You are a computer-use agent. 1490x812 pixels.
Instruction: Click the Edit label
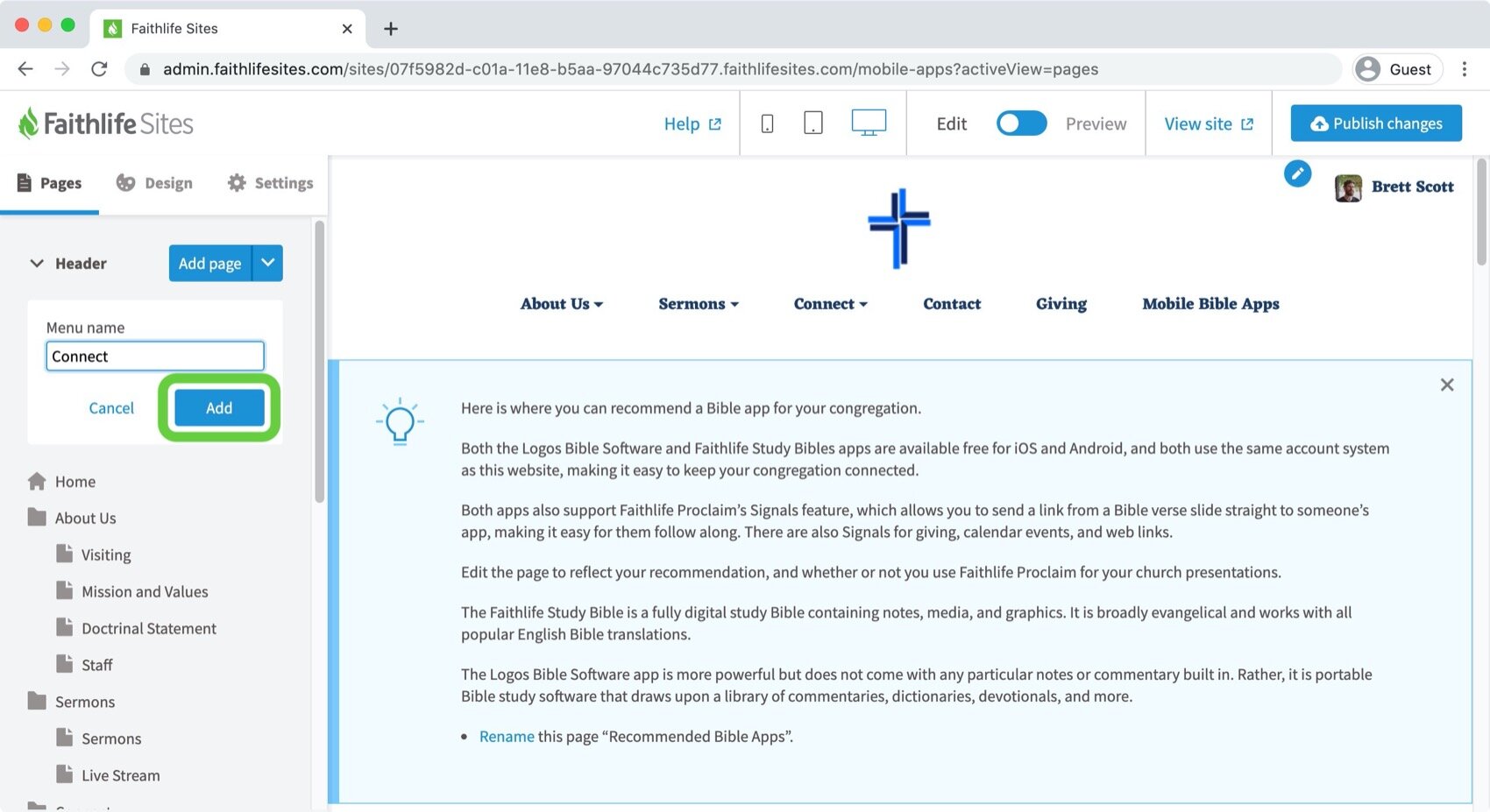coord(952,124)
